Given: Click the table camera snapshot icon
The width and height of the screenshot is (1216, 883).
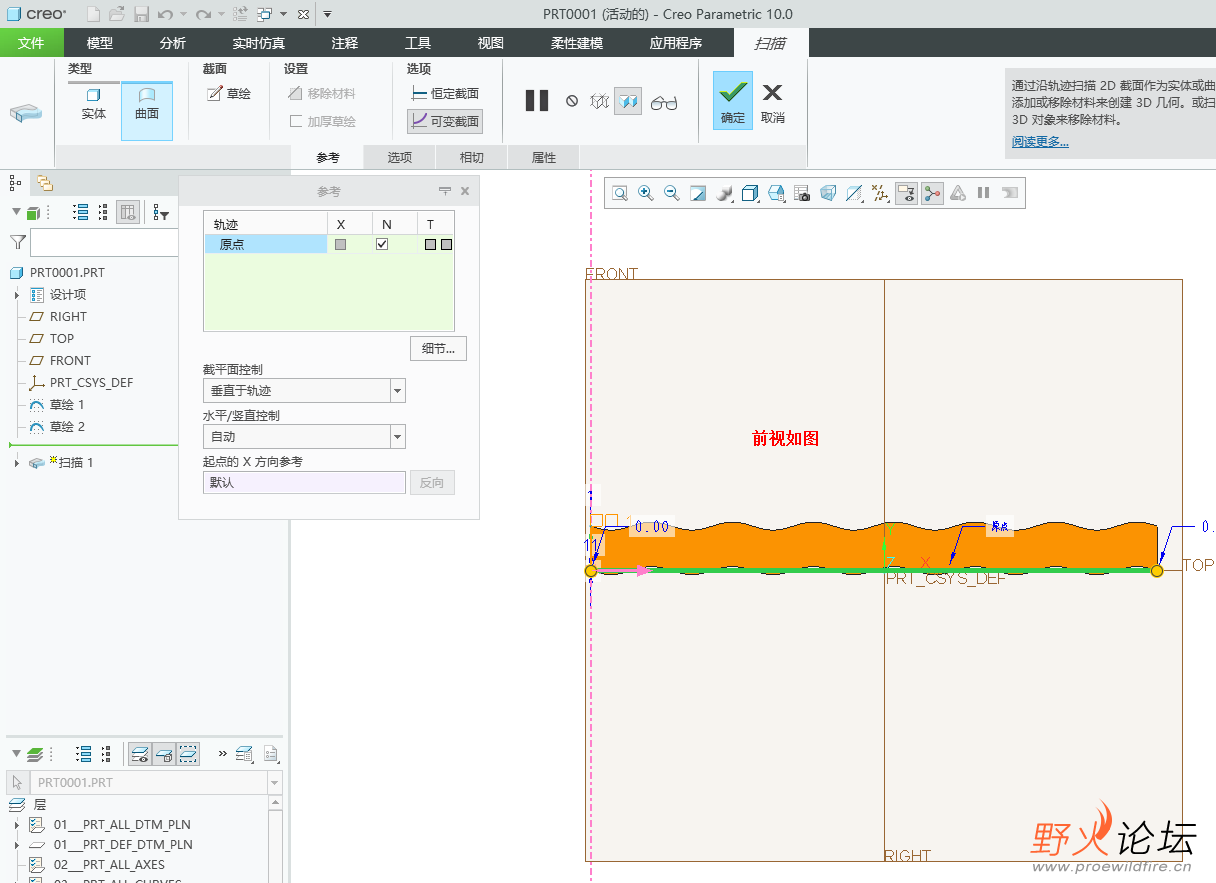Looking at the screenshot, I should [x=802, y=193].
